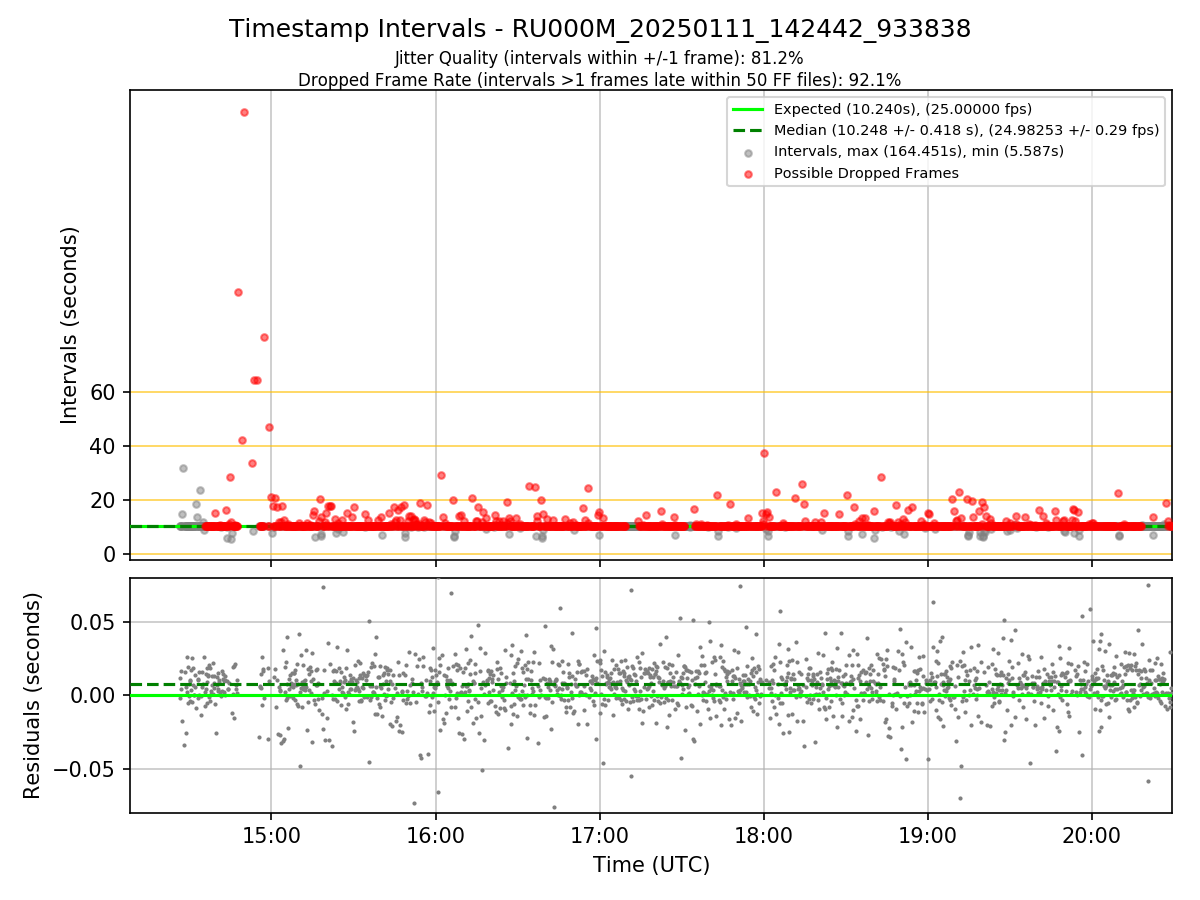
Task: Click legend entry 'Possible Dropped Frames'
Action: coord(867,173)
